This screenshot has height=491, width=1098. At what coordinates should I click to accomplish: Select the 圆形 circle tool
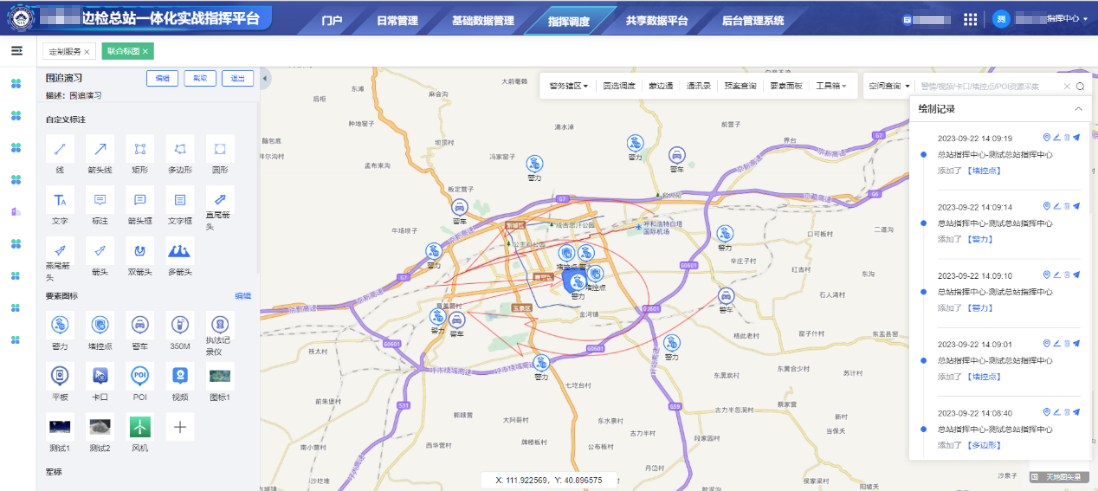pyautogui.click(x=220, y=148)
